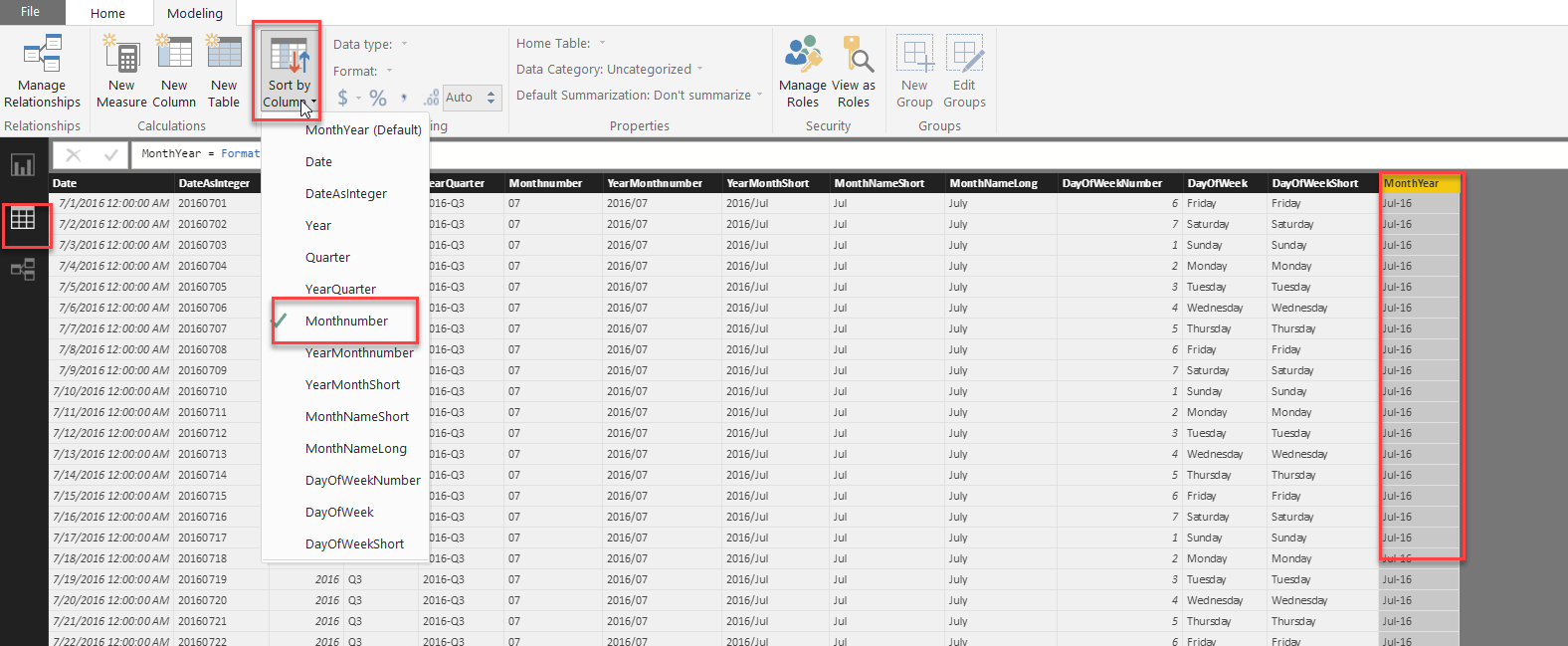Click DateAsInteger cell 20160721

pos(221,621)
